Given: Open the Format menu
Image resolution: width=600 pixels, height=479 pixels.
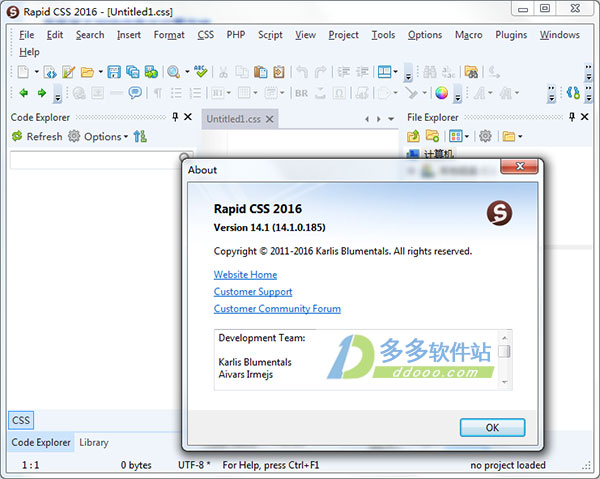Looking at the screenshot, I should (x=169, y=35).
